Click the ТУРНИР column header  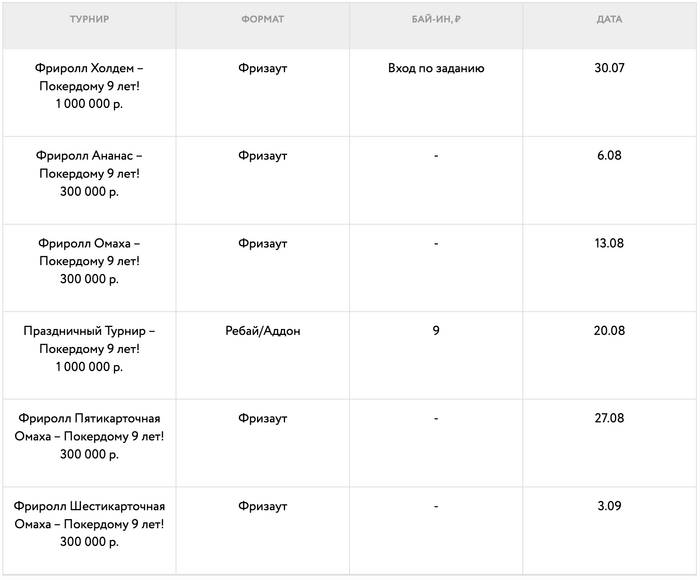90,19
